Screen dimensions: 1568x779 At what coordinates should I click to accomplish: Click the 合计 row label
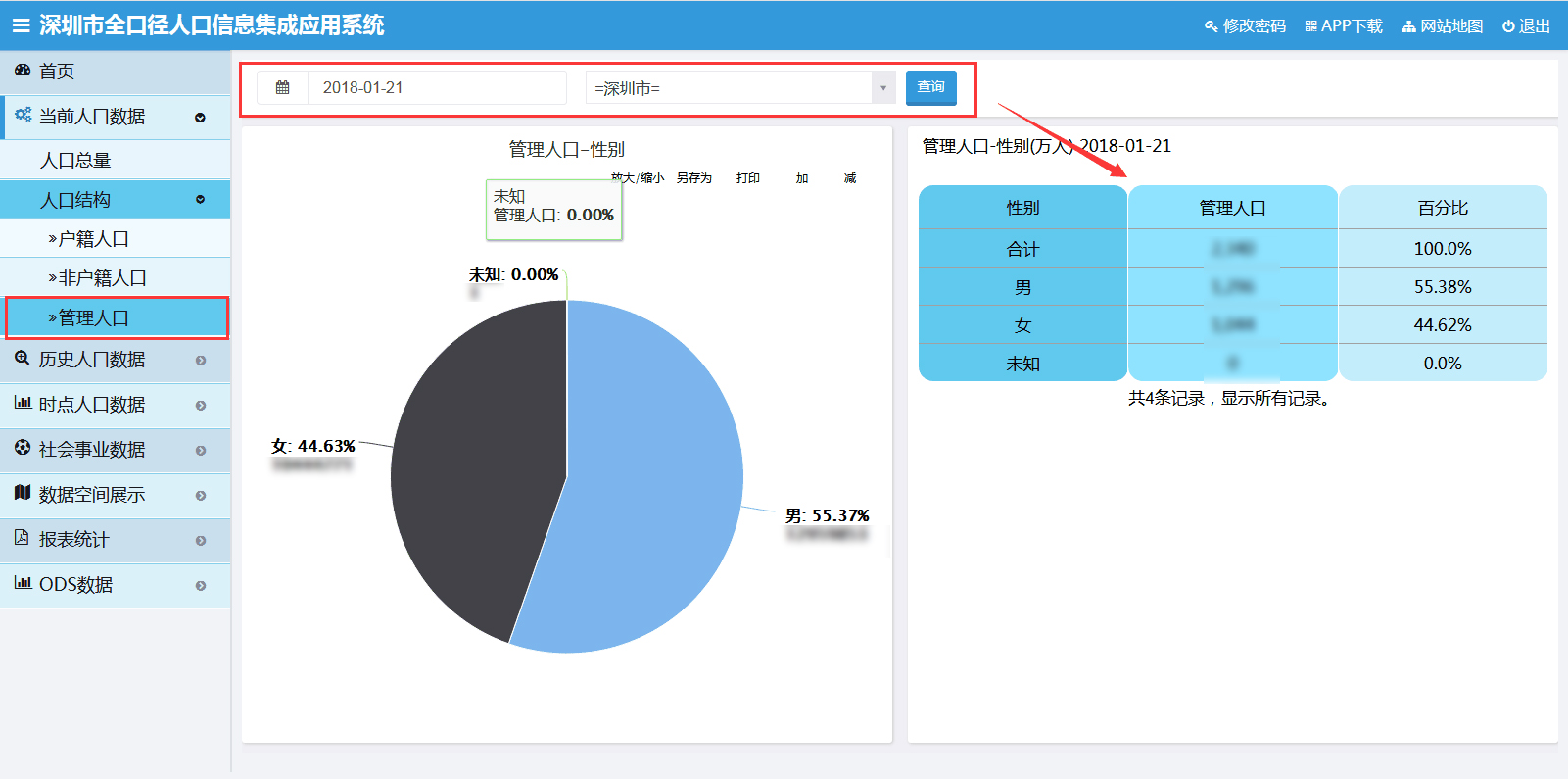pyautogui.click(x=1022, y=249)
